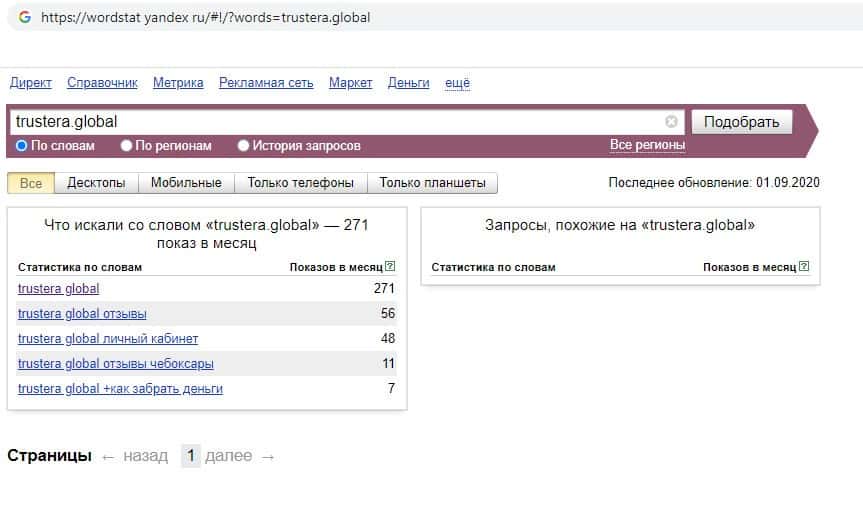Open the 'Деньги' link
The width and height of the screenshot is (863, 507).
(408, 83)
